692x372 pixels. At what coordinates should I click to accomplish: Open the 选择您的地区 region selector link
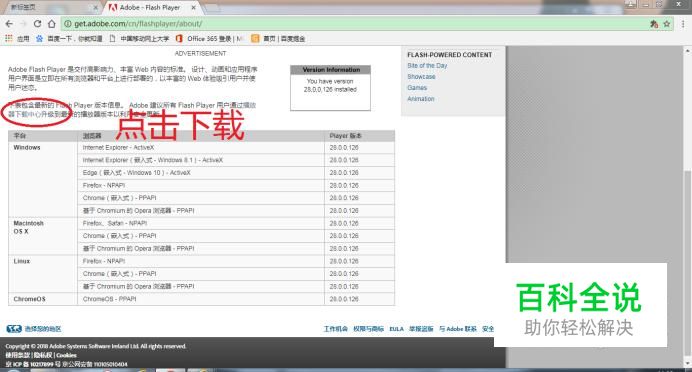pos(43,329)
